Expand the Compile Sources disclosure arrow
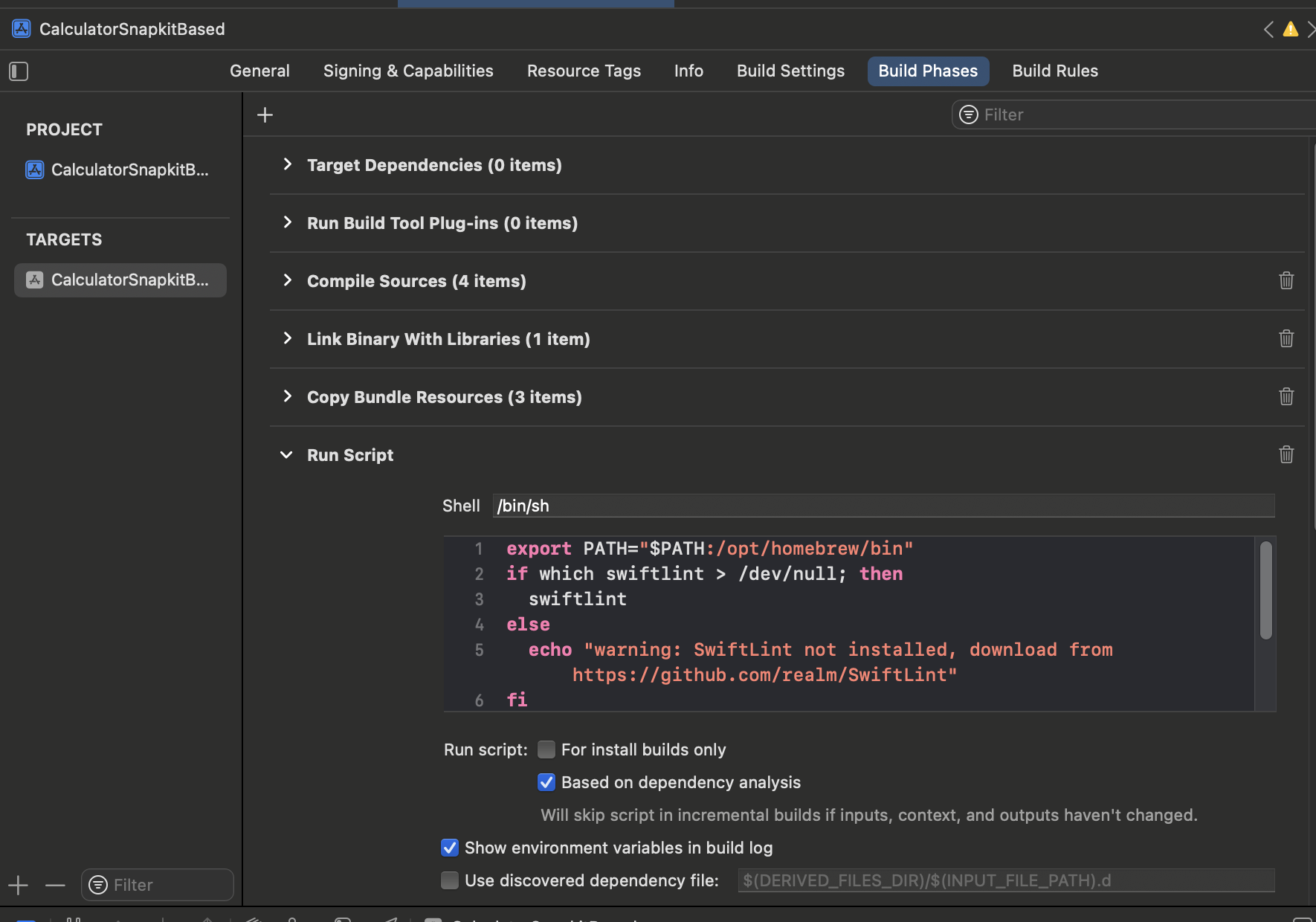Screen dimensions: 1316x922 click(287, 280)
